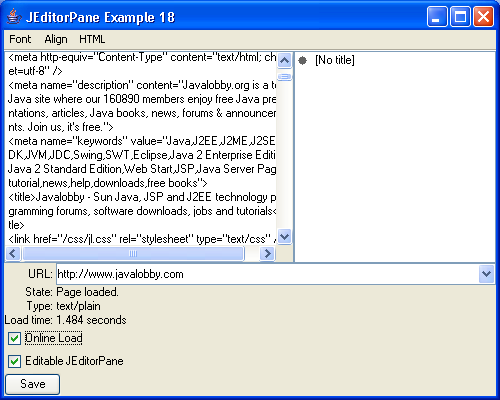This screenshot has height=400, width=500.
Task: Click the 'State: Page loaded.' status text
Action: pos(72,292)
